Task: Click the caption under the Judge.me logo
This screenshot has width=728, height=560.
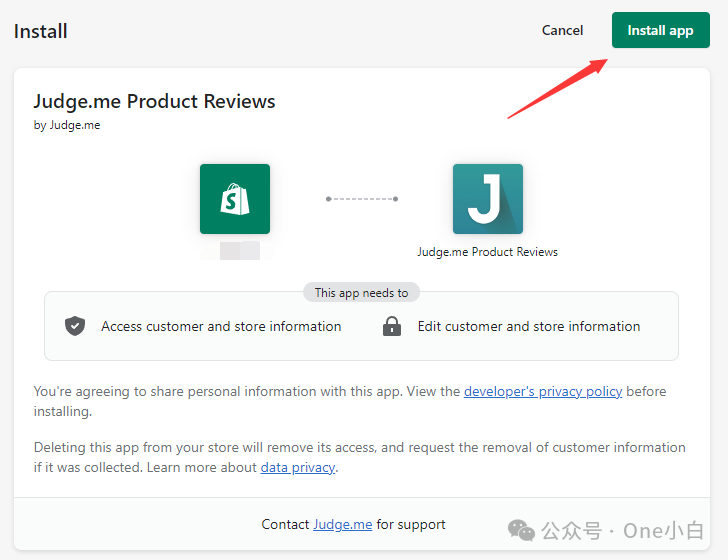Action: coord(487,252)
